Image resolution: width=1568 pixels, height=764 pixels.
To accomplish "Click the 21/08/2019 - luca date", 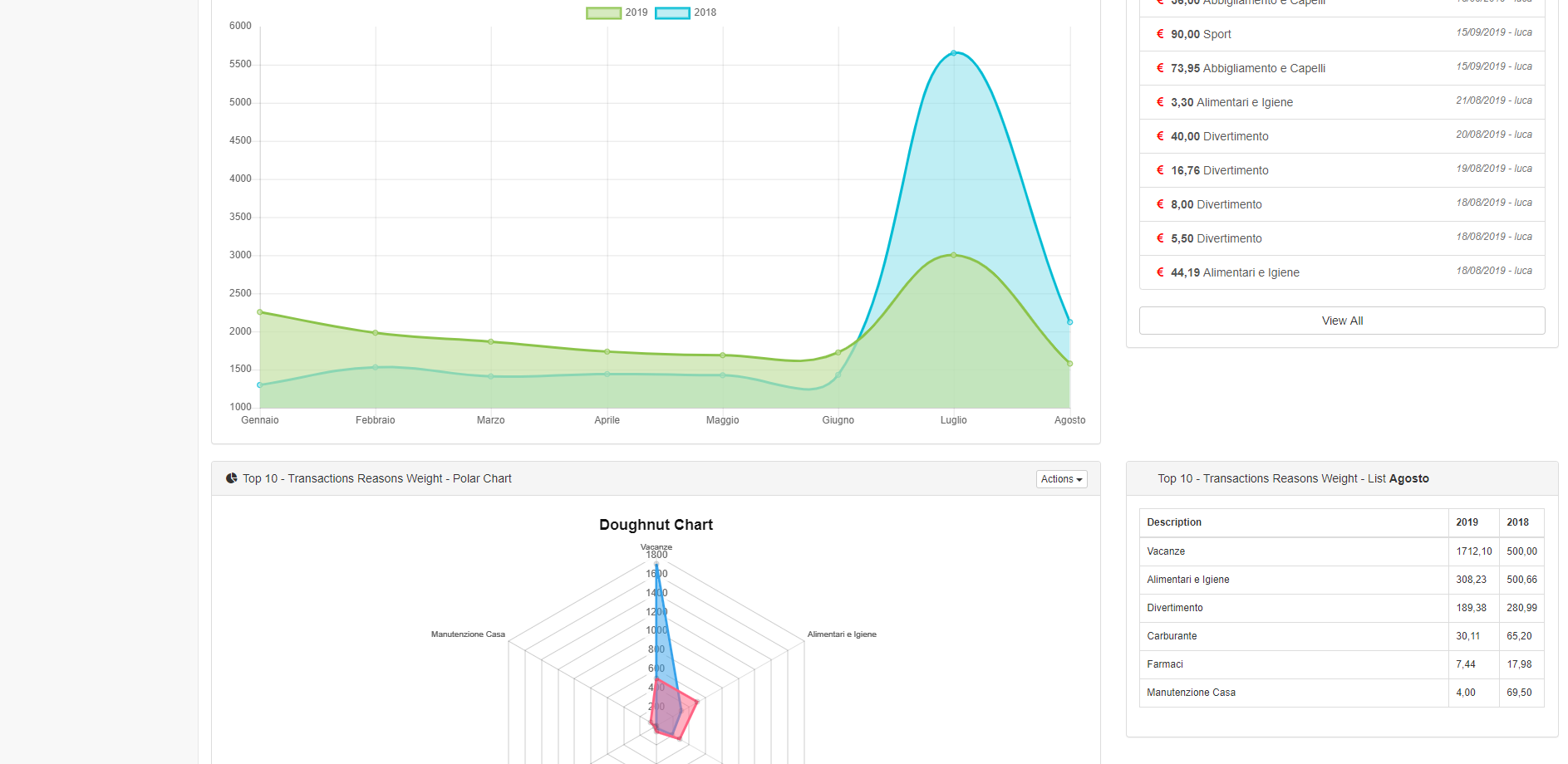I will click(x=1493, y=100).
